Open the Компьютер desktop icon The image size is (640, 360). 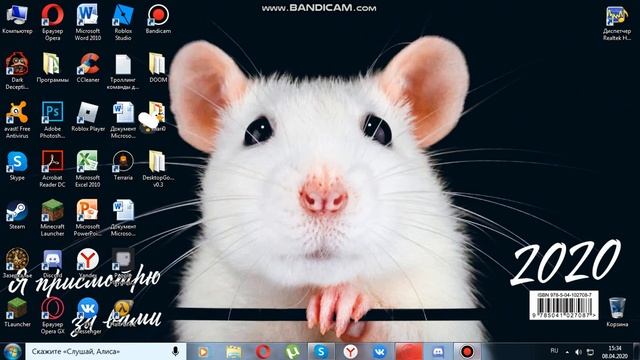pos(17,20)
